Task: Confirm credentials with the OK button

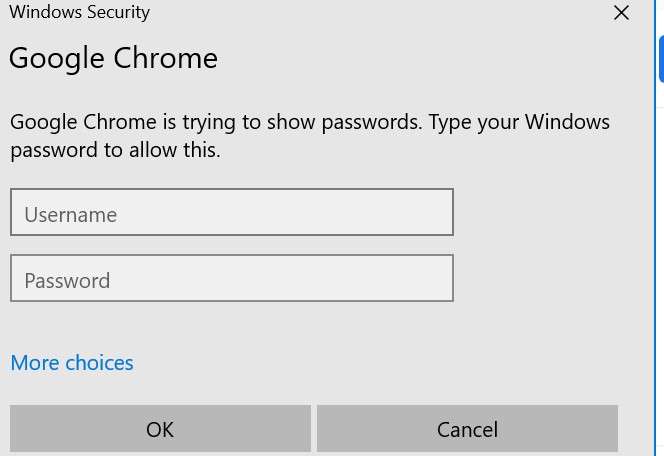Action: point(160,428)
